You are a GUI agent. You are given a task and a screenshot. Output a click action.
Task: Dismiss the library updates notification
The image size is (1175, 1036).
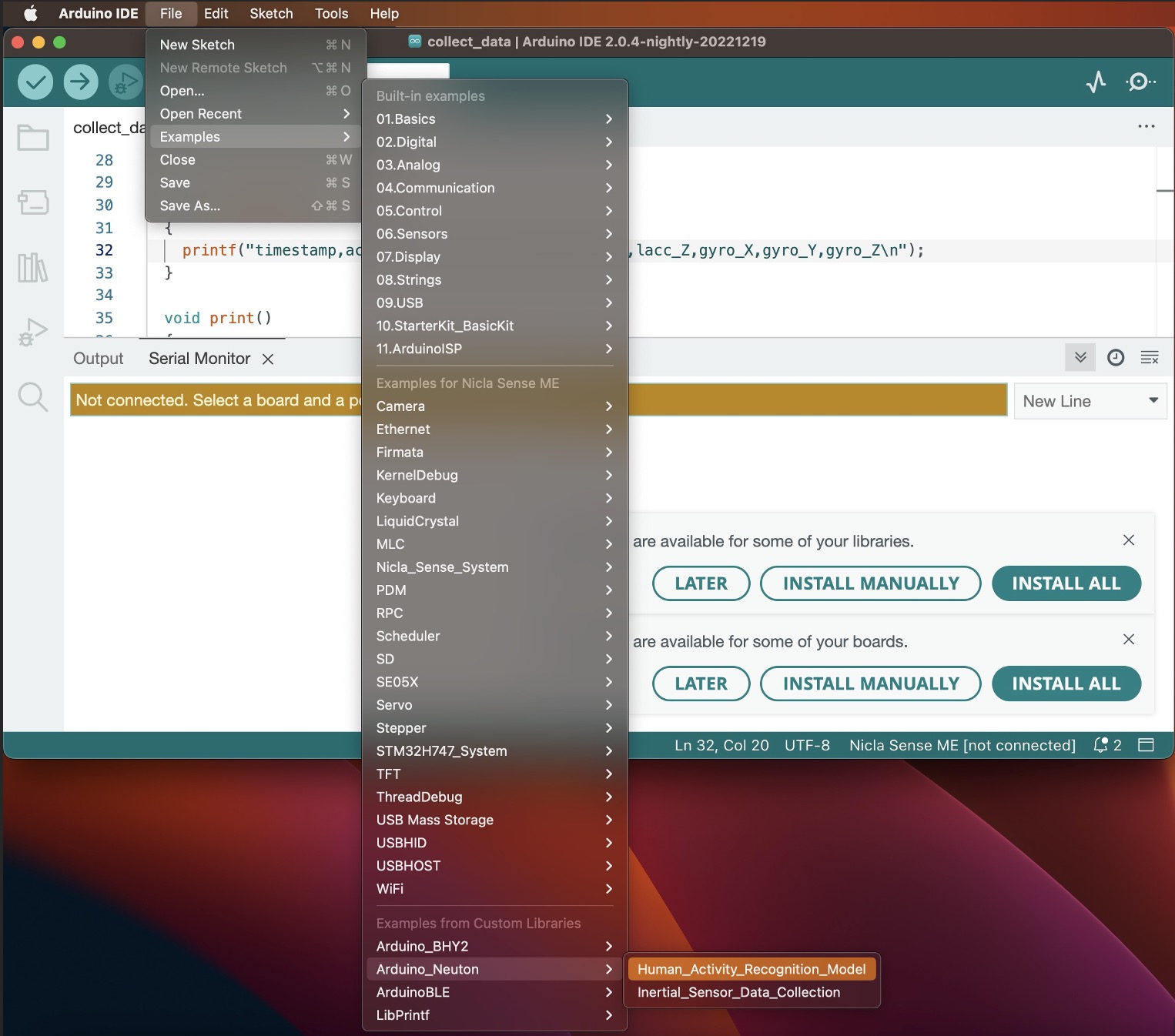[1129, 540]
